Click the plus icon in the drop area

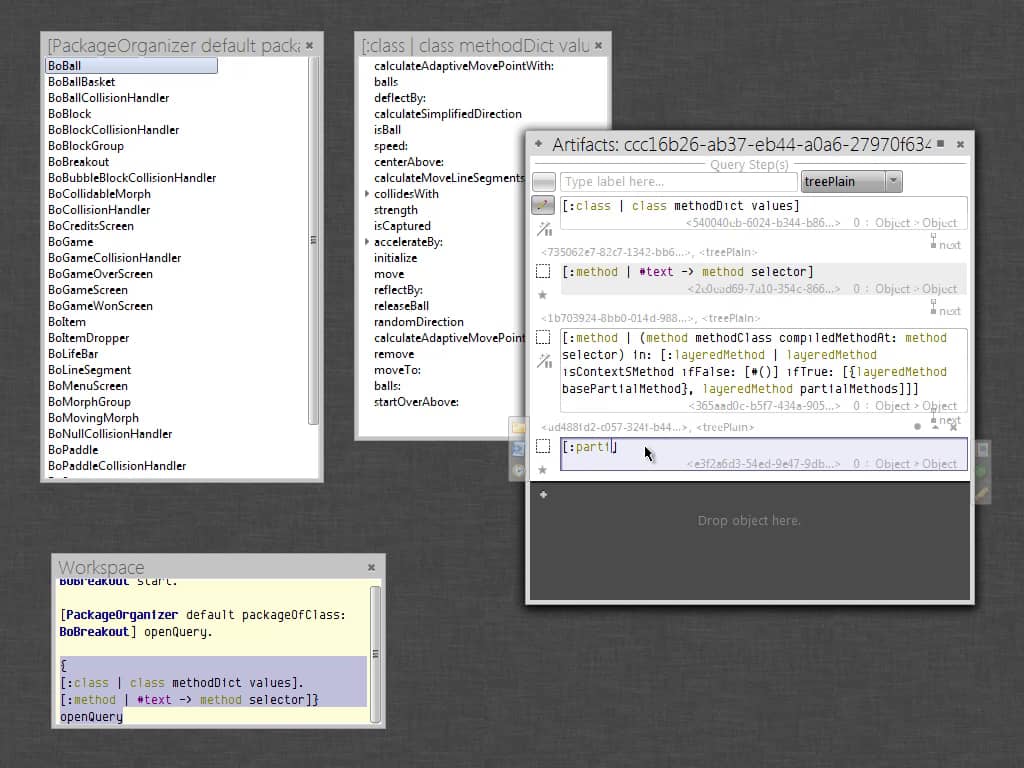tap(543, 494)
